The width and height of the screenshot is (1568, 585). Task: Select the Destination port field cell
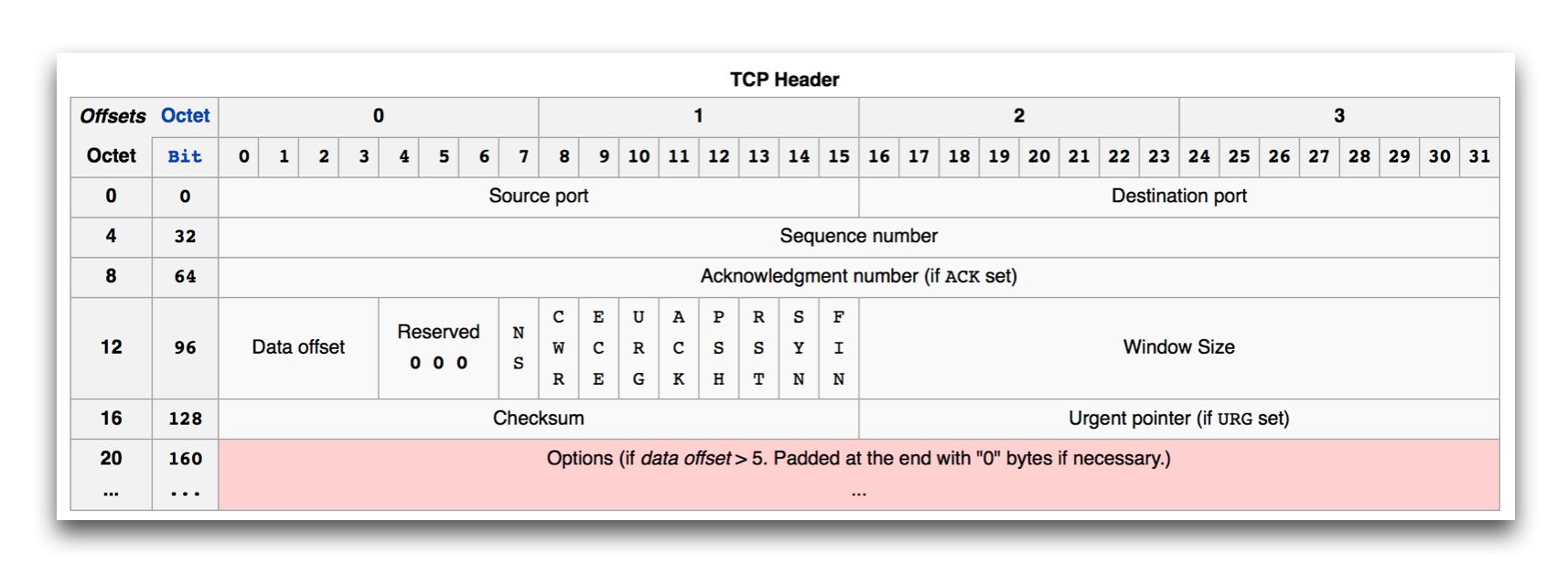[x=1179, y=197]
